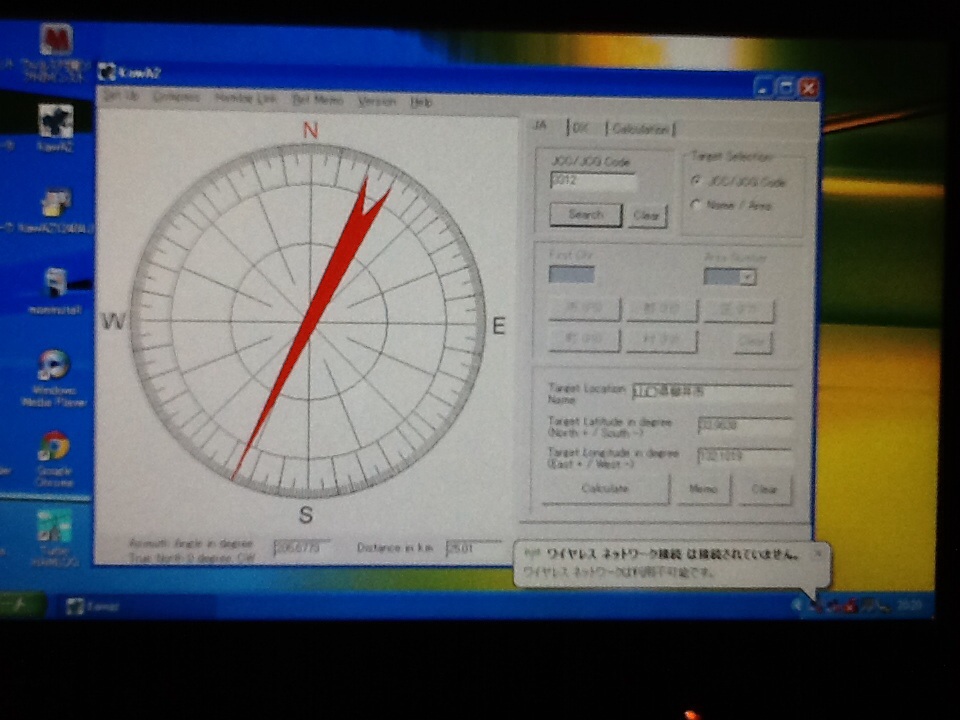Open the red M desktop icon
The height and width of the screenshot is (720, 960).
tap(56, 40)
